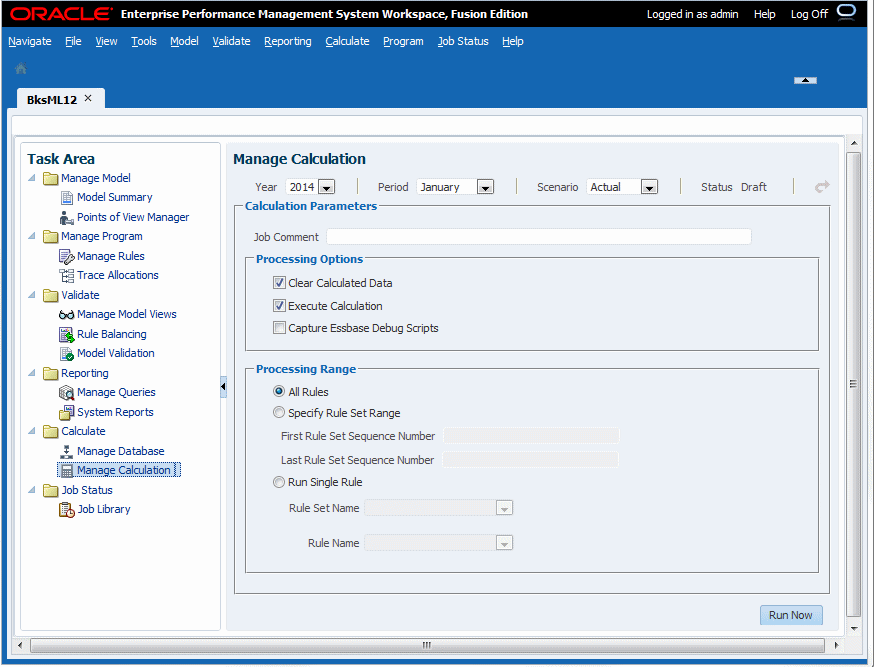Viewport: 874px width, 667px height.
Task: Open the Period dropdown arrow
Action: [485, 187]
